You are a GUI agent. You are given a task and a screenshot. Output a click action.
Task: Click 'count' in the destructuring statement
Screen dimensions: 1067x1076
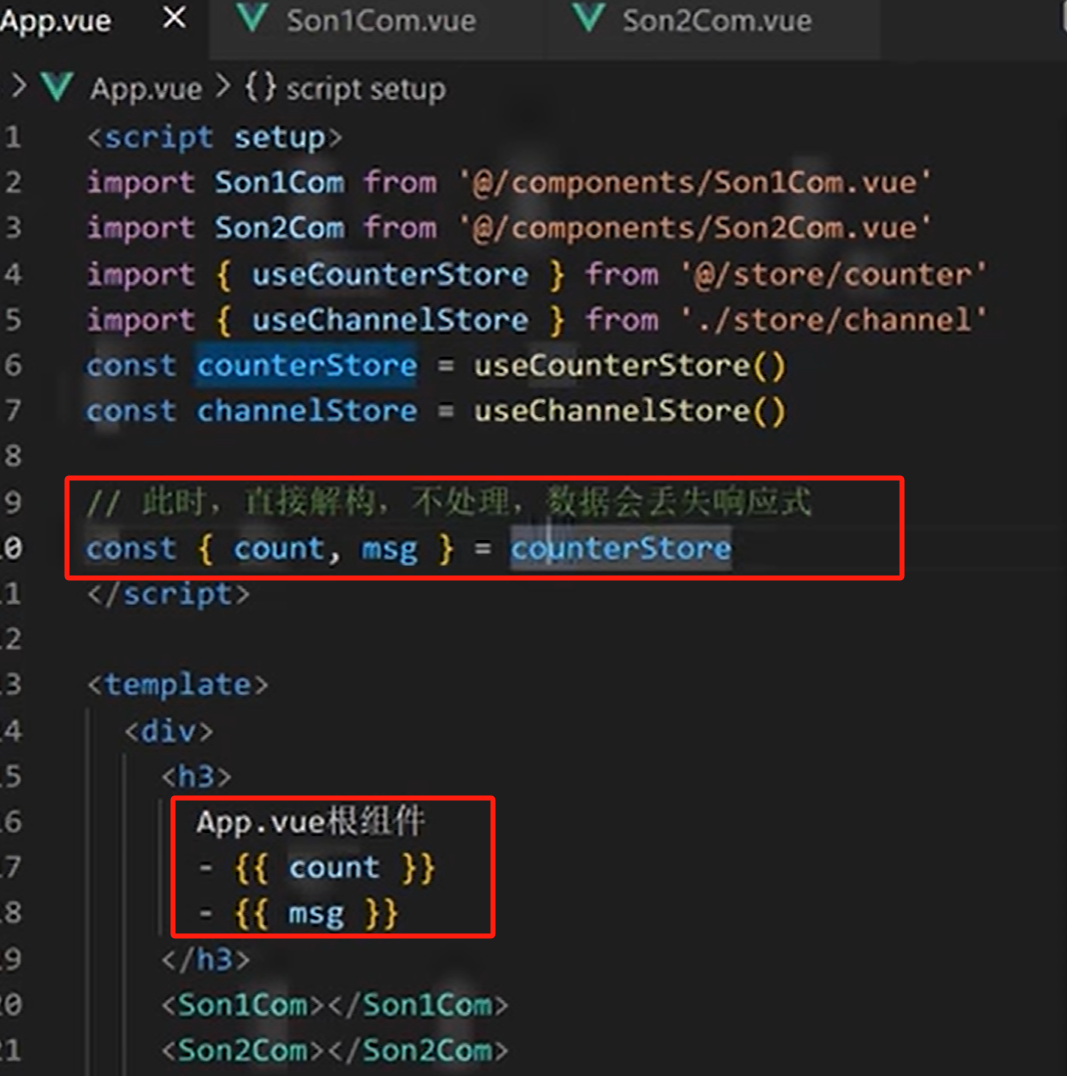point(279,548)
